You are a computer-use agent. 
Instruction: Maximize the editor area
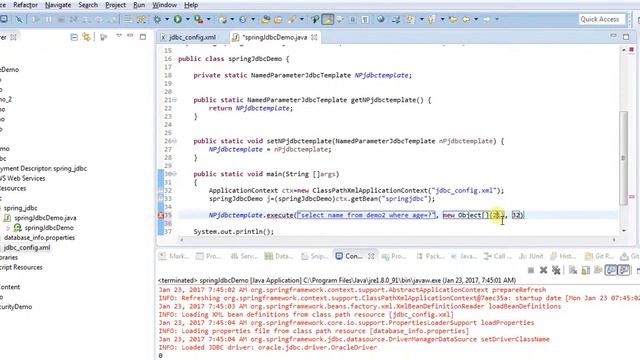[x=626, y=37]
